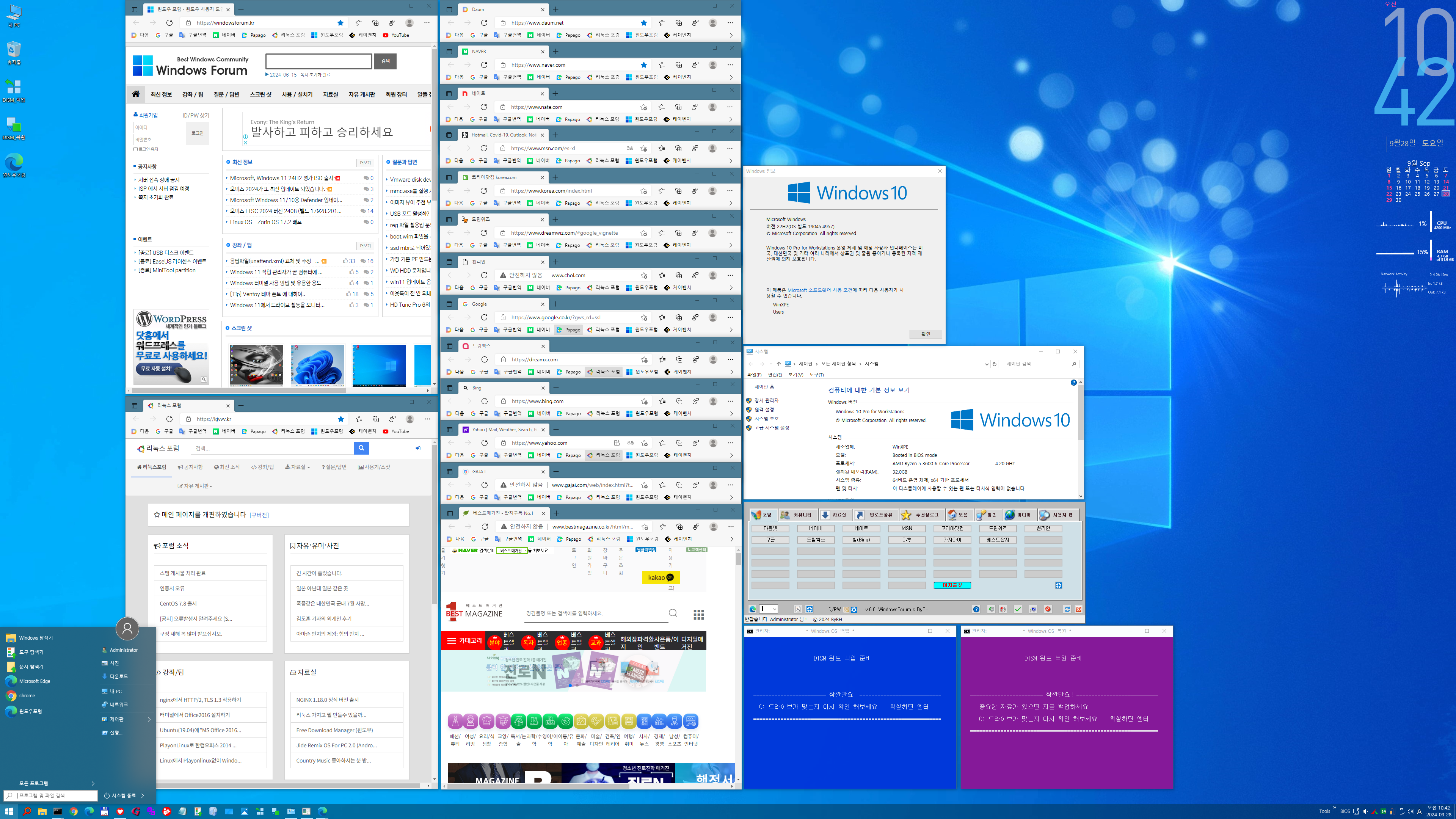Image resolution: width=1456 pixels, height=819 pixels.
Task: Open 실행... from Start menu
Action: coord(113,733)
